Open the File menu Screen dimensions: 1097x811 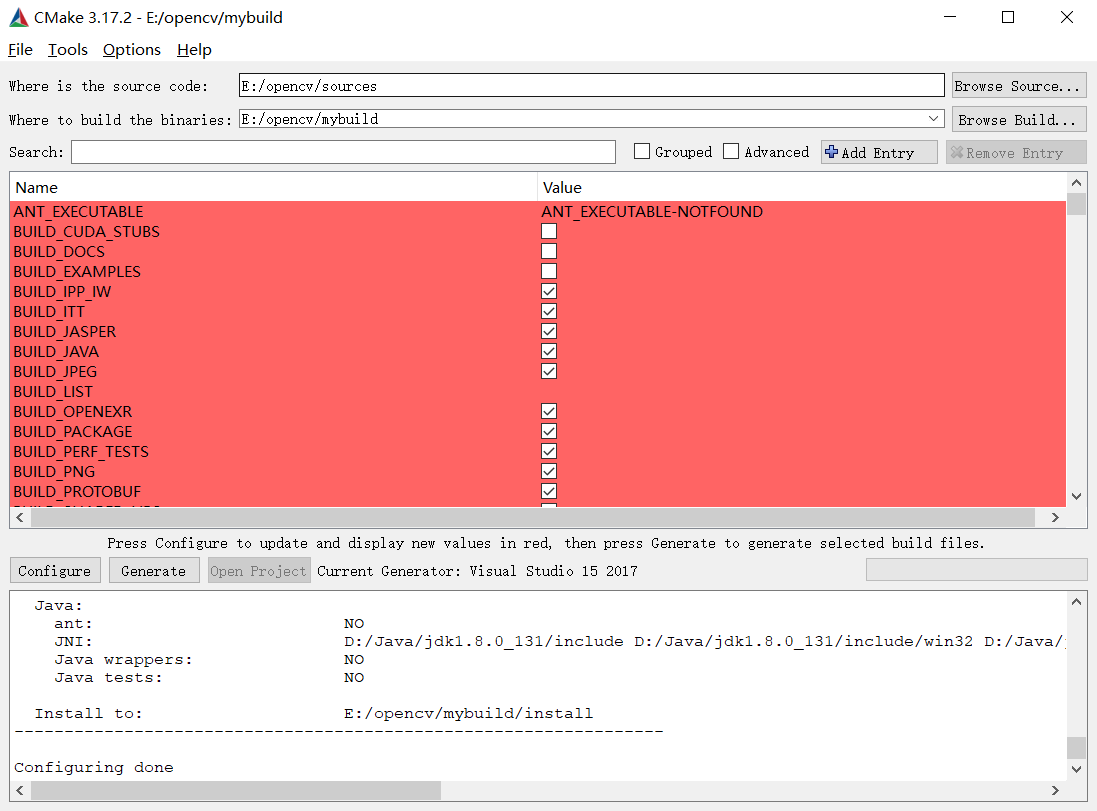(20, 50)
